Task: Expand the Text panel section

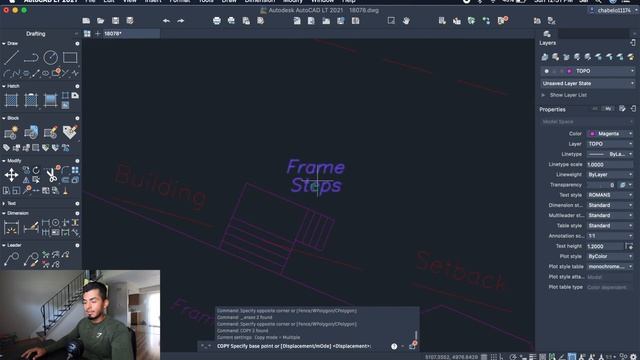Action: tap(4, 203)
